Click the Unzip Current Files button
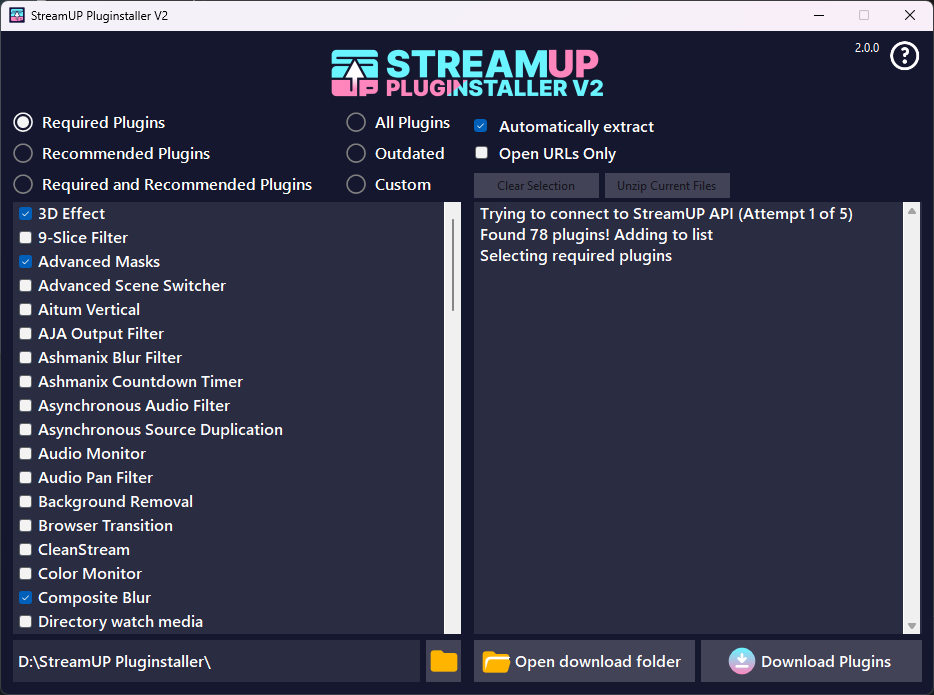Screen dimensions: 934x695 667,186
